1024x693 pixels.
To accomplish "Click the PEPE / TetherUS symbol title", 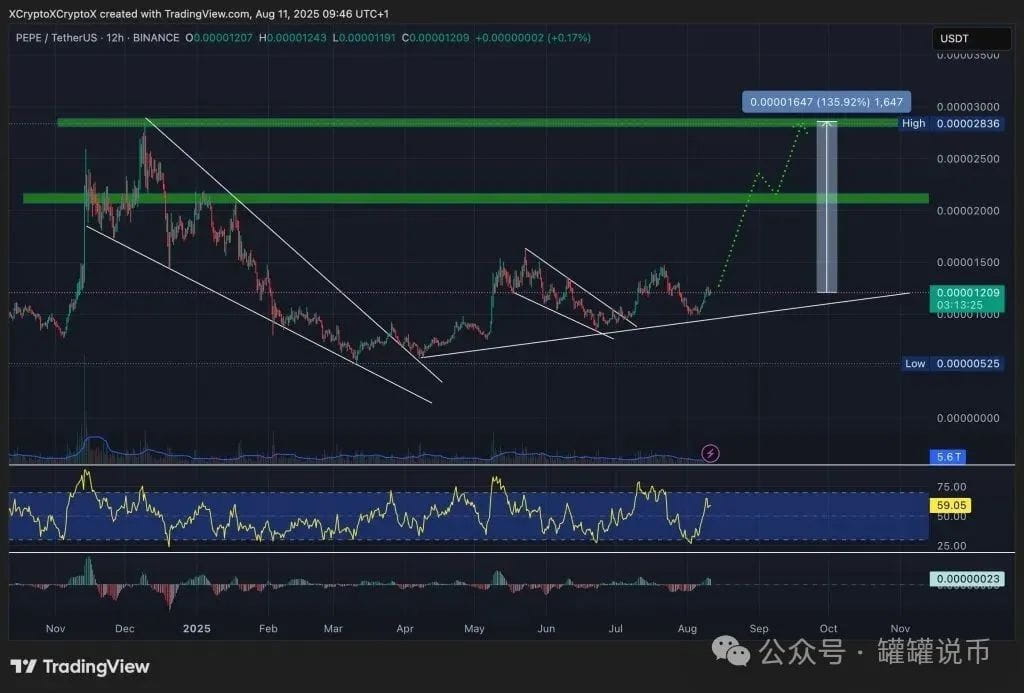I will 57,38.
